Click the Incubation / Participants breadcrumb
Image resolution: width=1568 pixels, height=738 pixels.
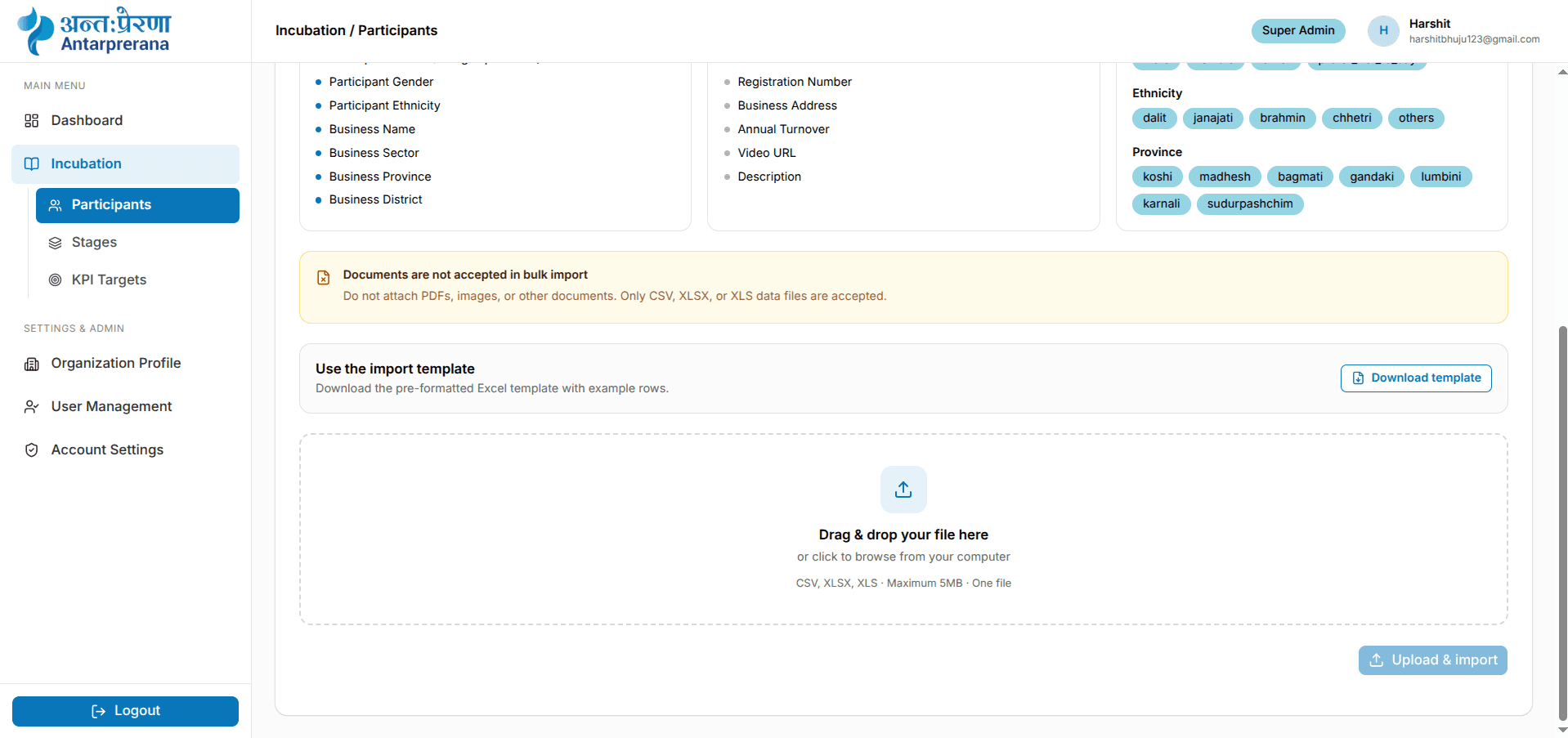[356, 31]
